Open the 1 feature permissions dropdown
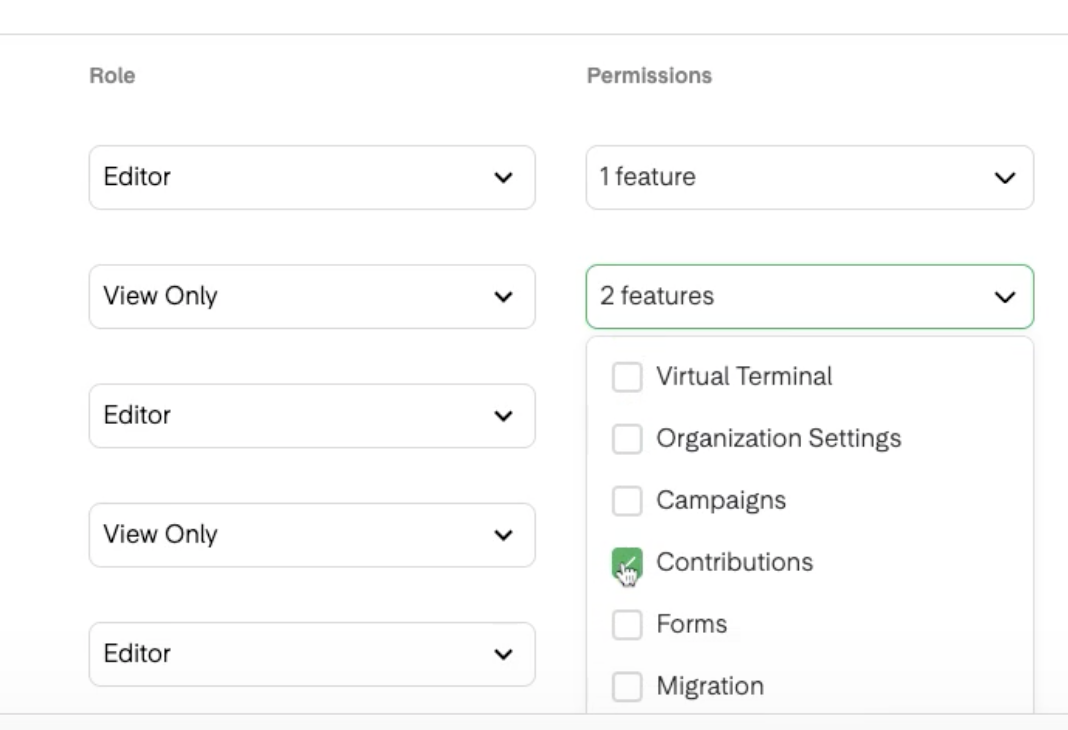The width and height of the screenshot is (1068, 730). pyautogui.click(x=809, y=177)
